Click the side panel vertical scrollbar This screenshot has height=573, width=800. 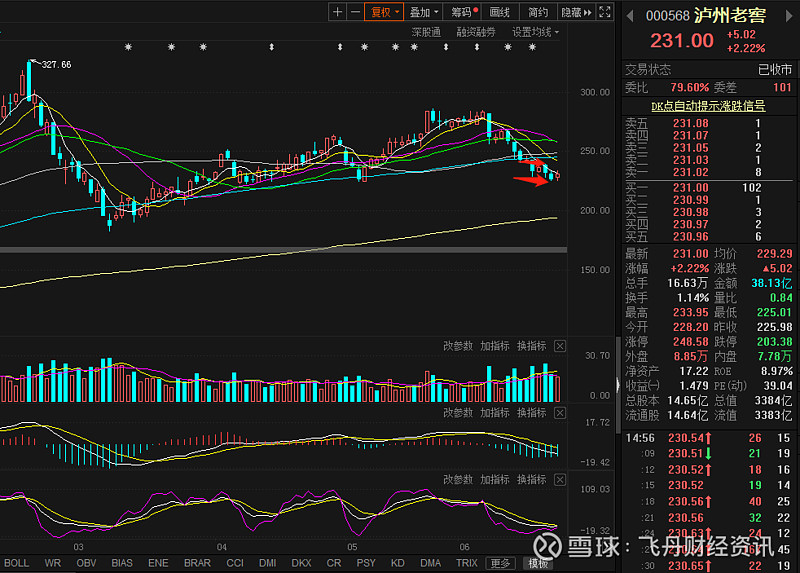tap(618, 383)
